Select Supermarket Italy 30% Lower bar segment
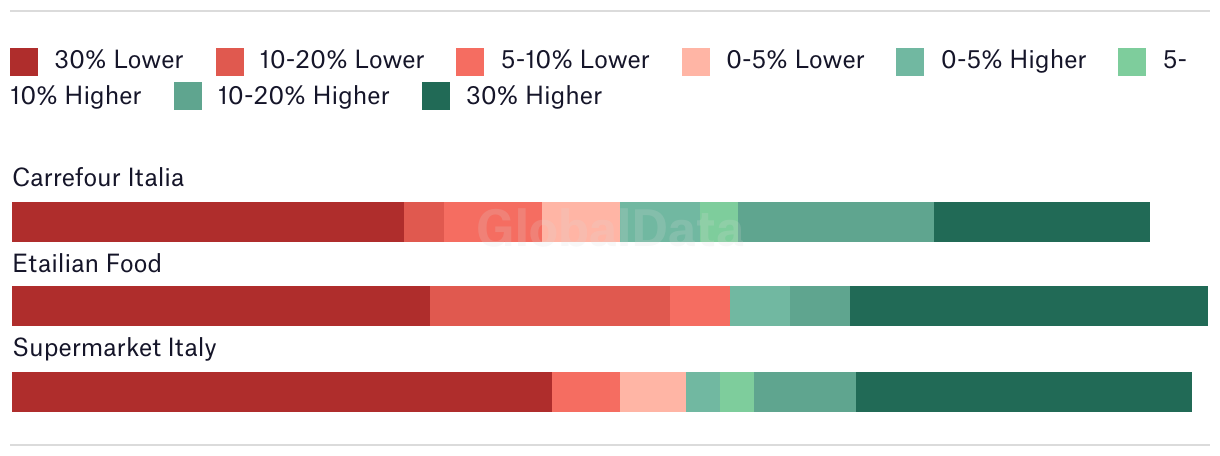 pos(282,392)
